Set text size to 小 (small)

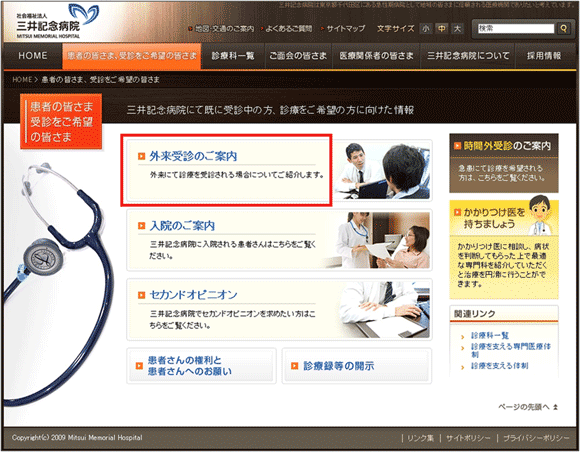(426, 28)
